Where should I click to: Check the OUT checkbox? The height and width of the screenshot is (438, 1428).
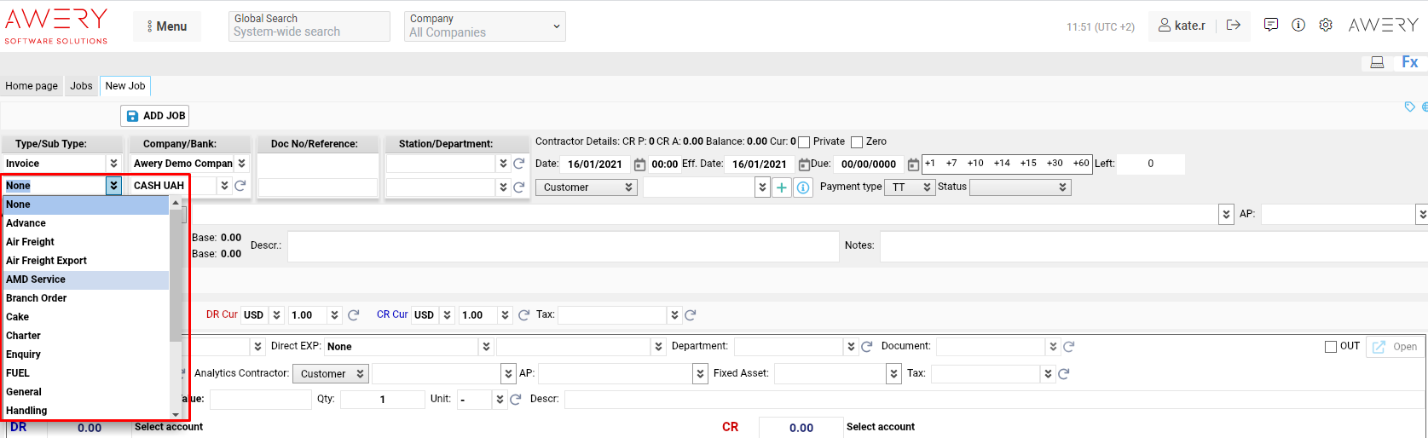coord(1331,346)
